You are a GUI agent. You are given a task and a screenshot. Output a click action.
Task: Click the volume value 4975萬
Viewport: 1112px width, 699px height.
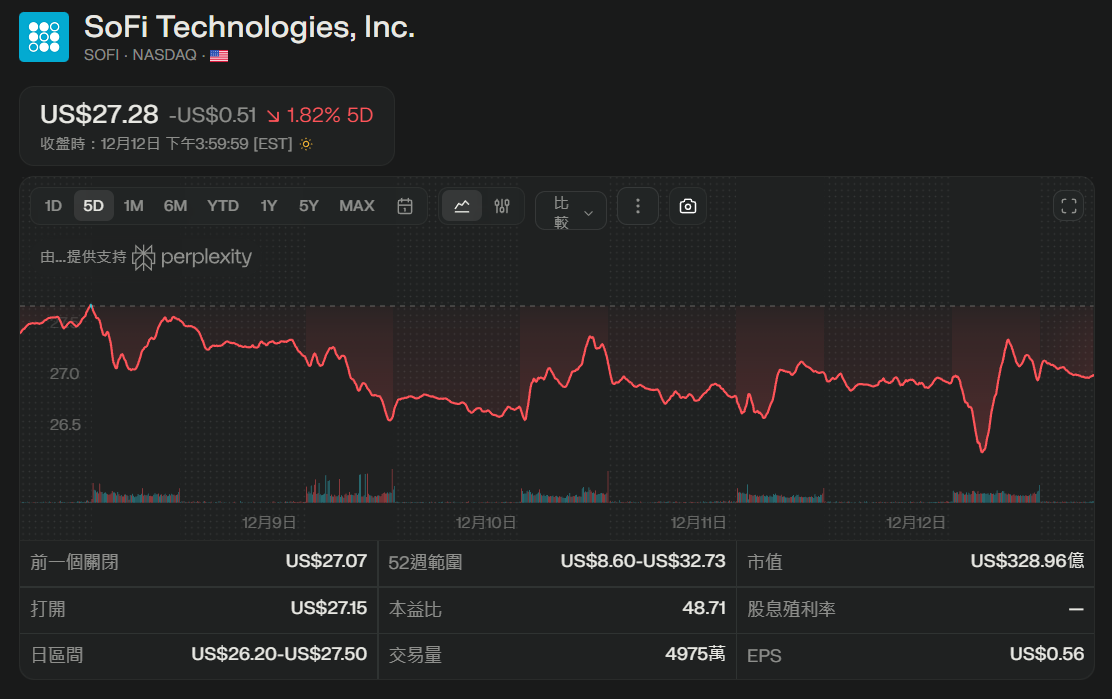[695, 654]
